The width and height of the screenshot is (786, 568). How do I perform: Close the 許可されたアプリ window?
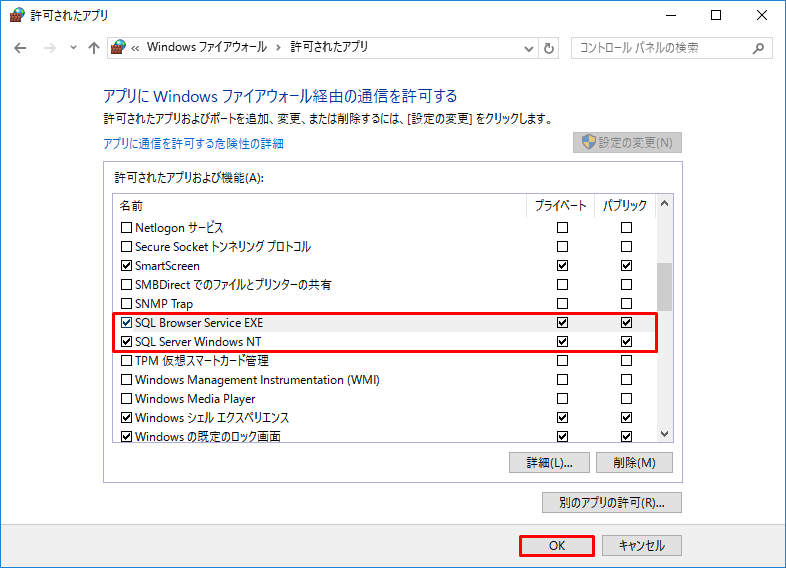(761, 16)
